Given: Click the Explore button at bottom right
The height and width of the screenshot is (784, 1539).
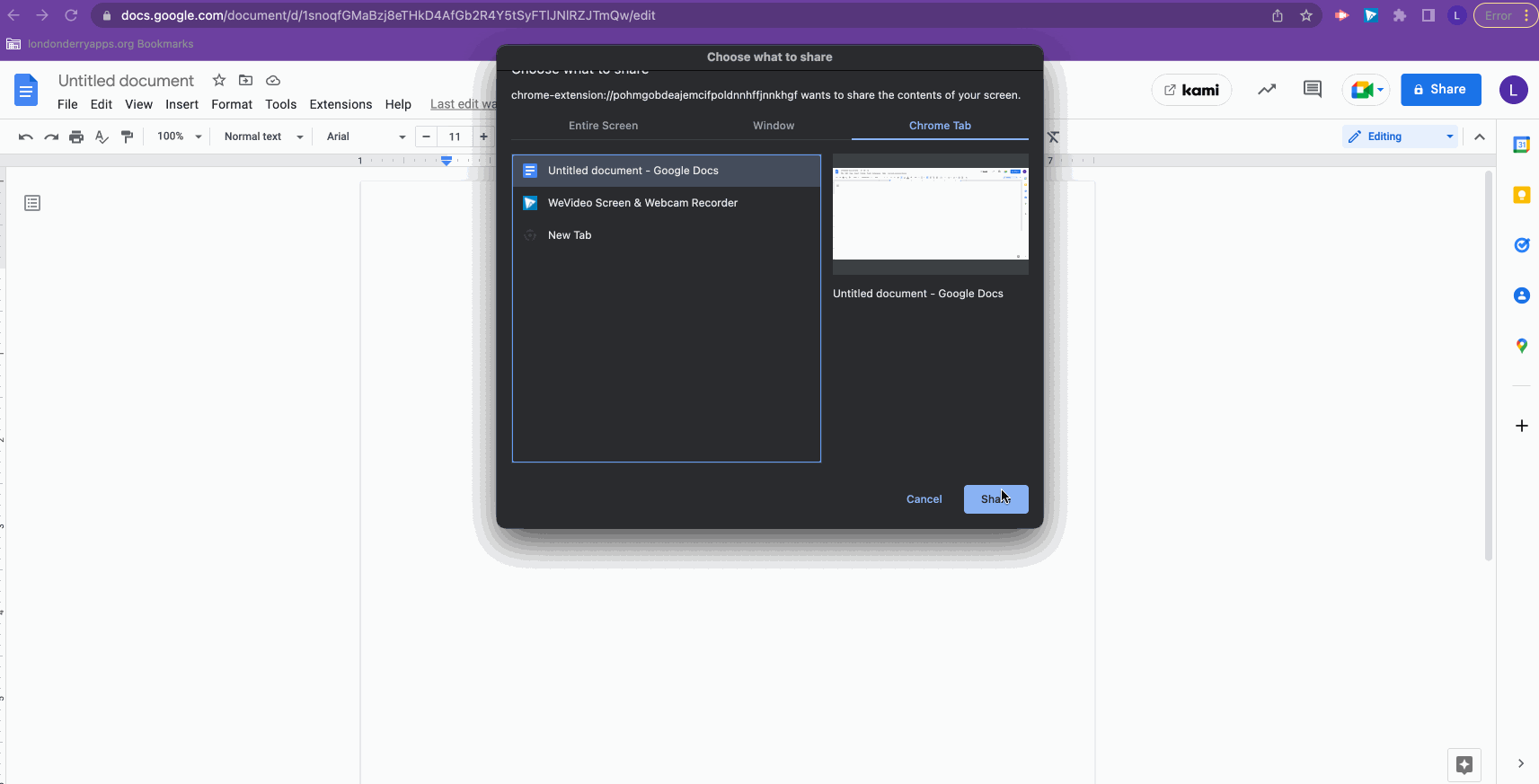Looking at the screenshot, I should point(1464,765).
